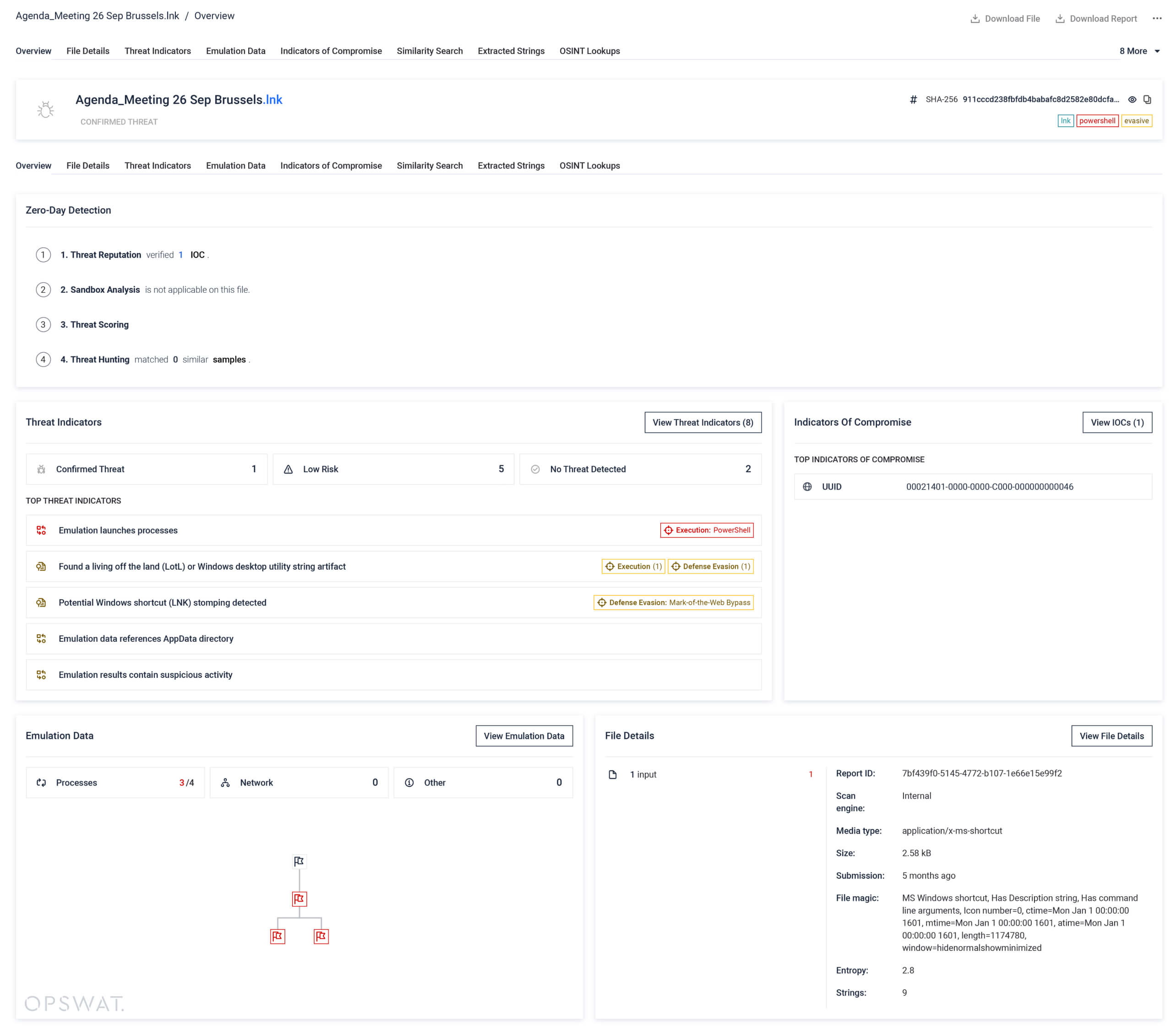Expand the Threat Reputation step 1
This screenshot has width=1176, height=1036.
101,255
